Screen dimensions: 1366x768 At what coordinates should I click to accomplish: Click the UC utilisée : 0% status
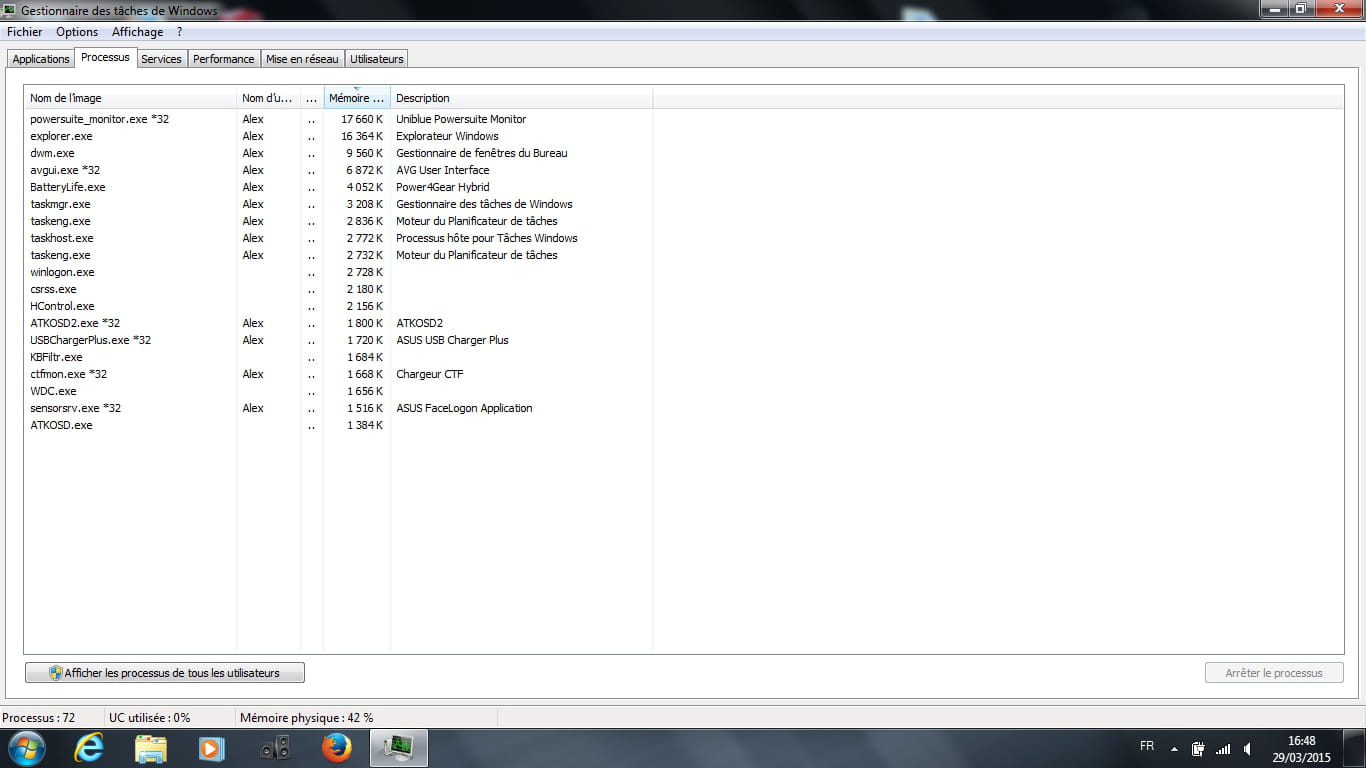point(150,718)
